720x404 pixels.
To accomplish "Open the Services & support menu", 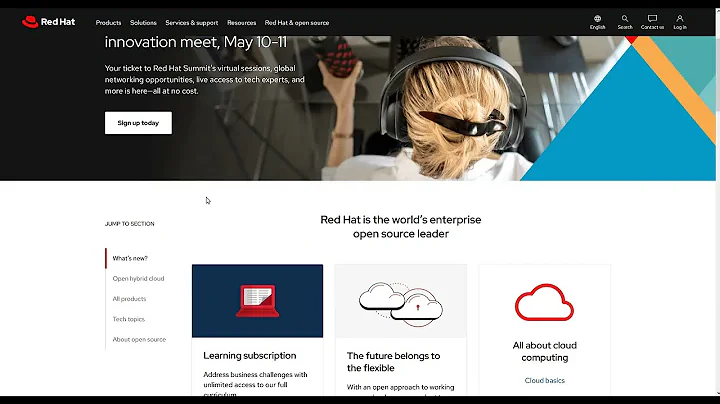I will coord(192,22).
